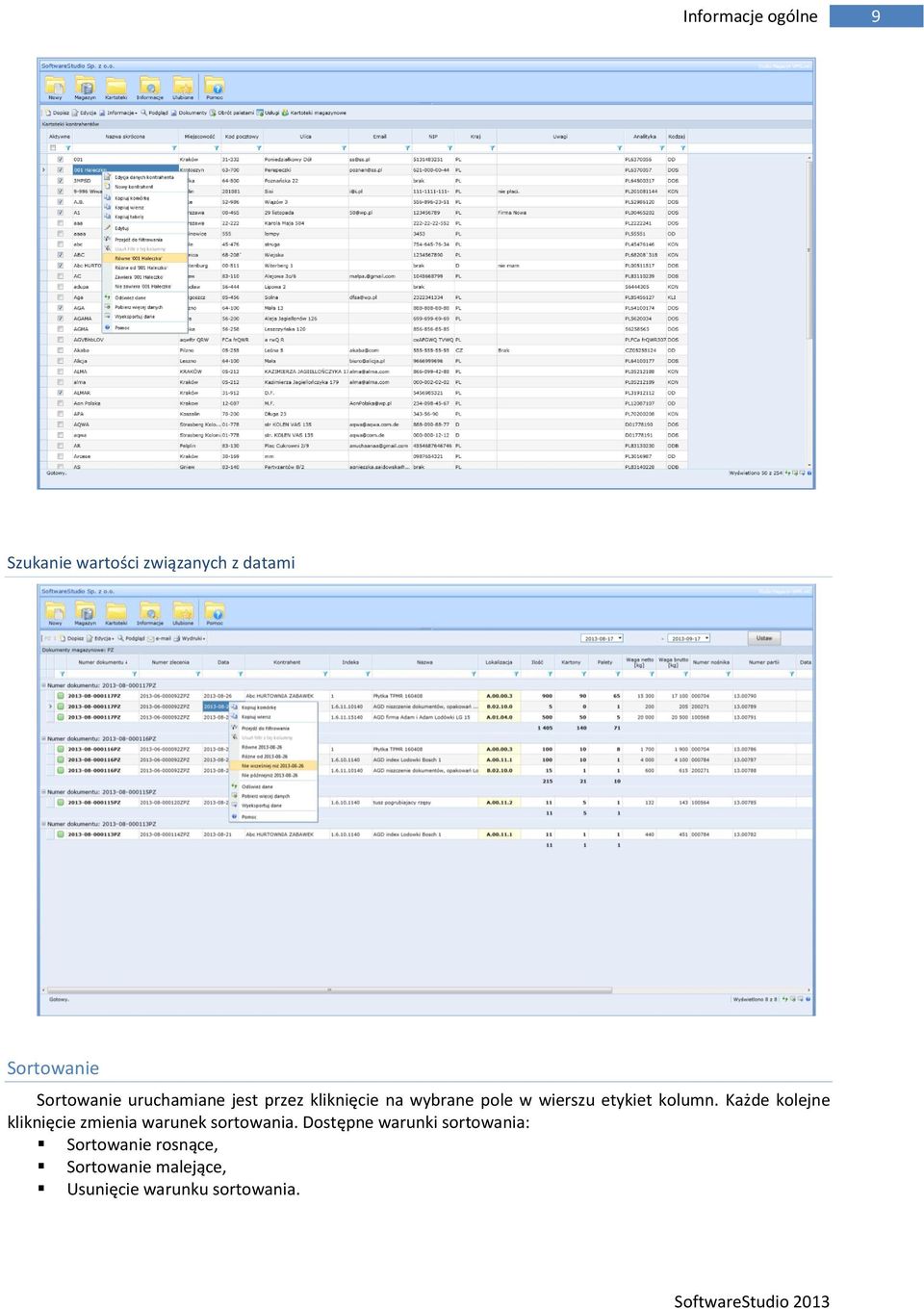Choose Edycja danych kontrahenta in context menu

tap(144, 177)
